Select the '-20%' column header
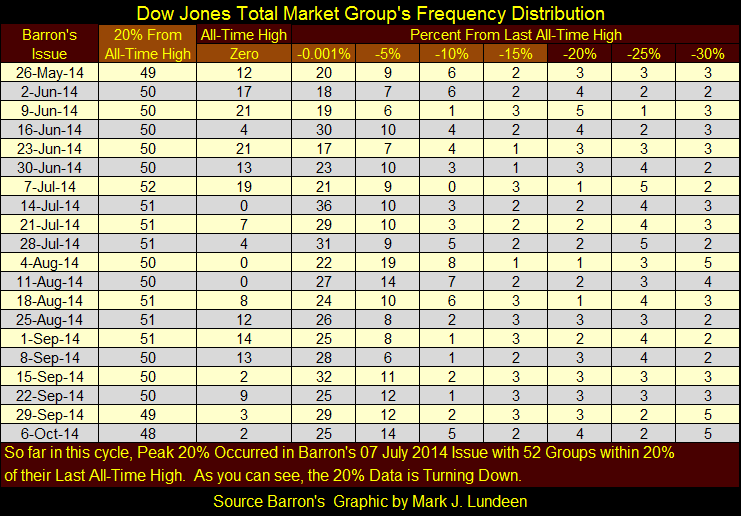This screenshot has height=516, width=741. point(579,53)
